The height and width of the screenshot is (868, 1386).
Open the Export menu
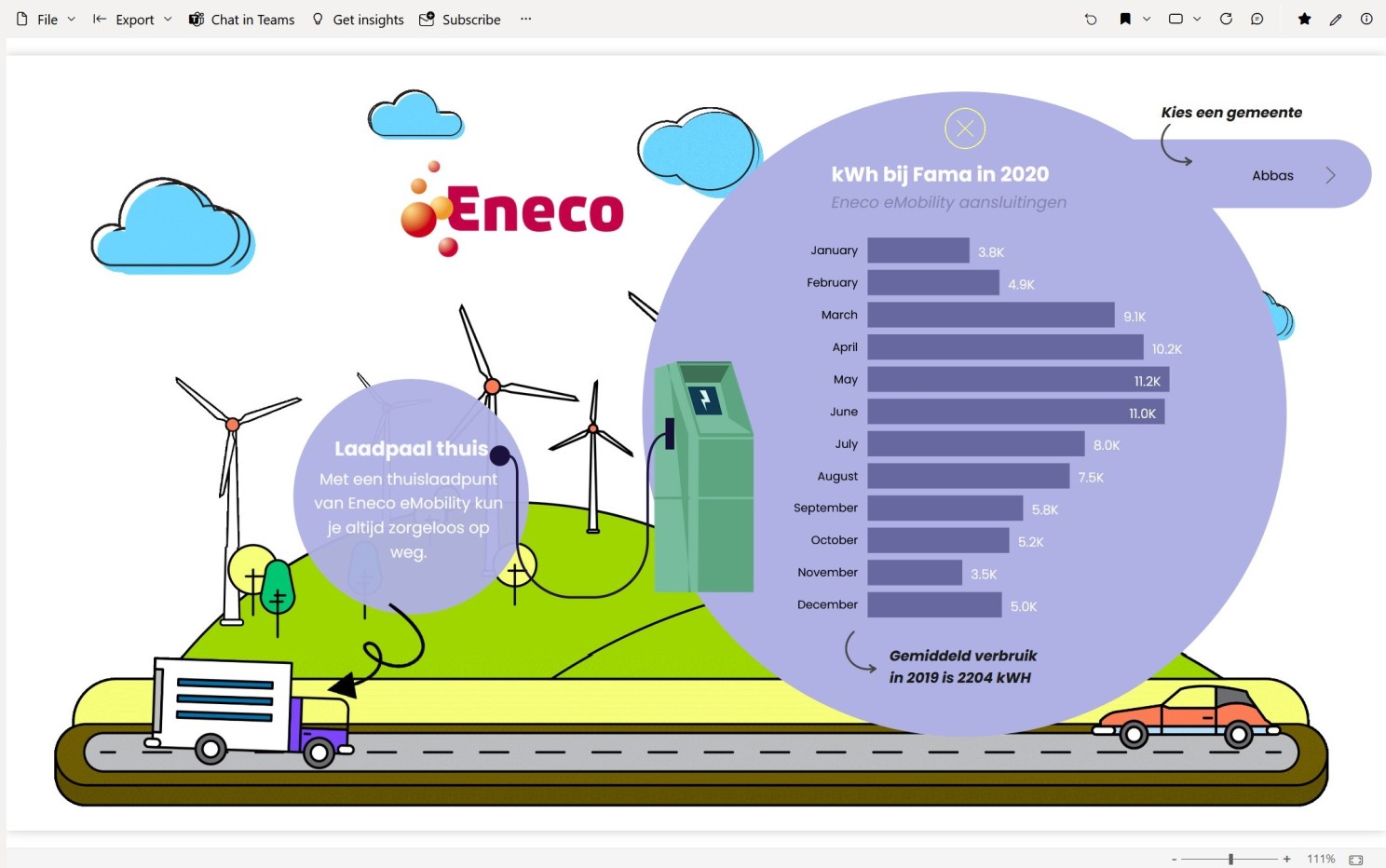click(x=132, y=20)
